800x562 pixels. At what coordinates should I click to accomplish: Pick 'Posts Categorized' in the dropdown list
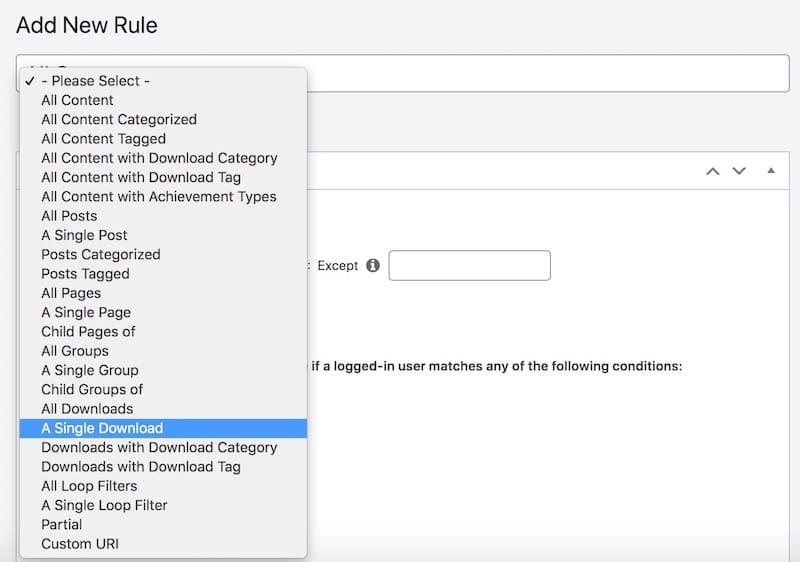click(100, 254)
